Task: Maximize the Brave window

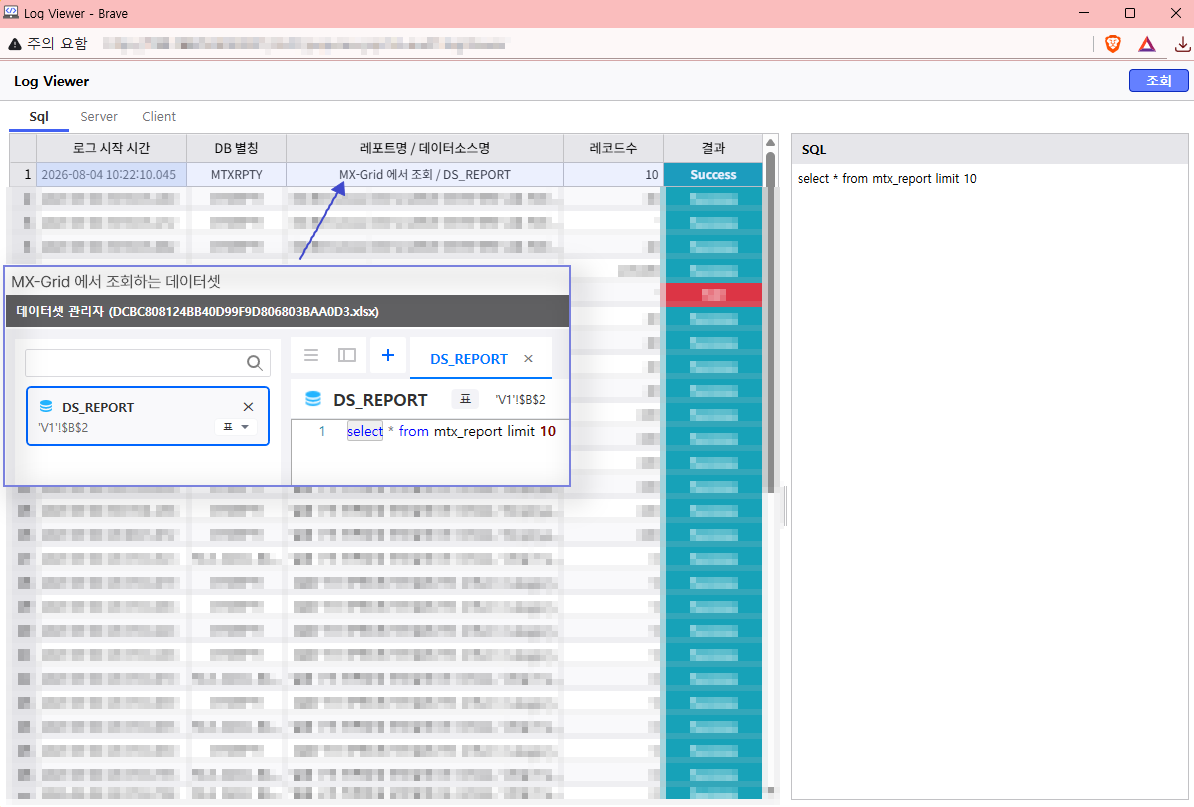Action: coord(1130,13)
